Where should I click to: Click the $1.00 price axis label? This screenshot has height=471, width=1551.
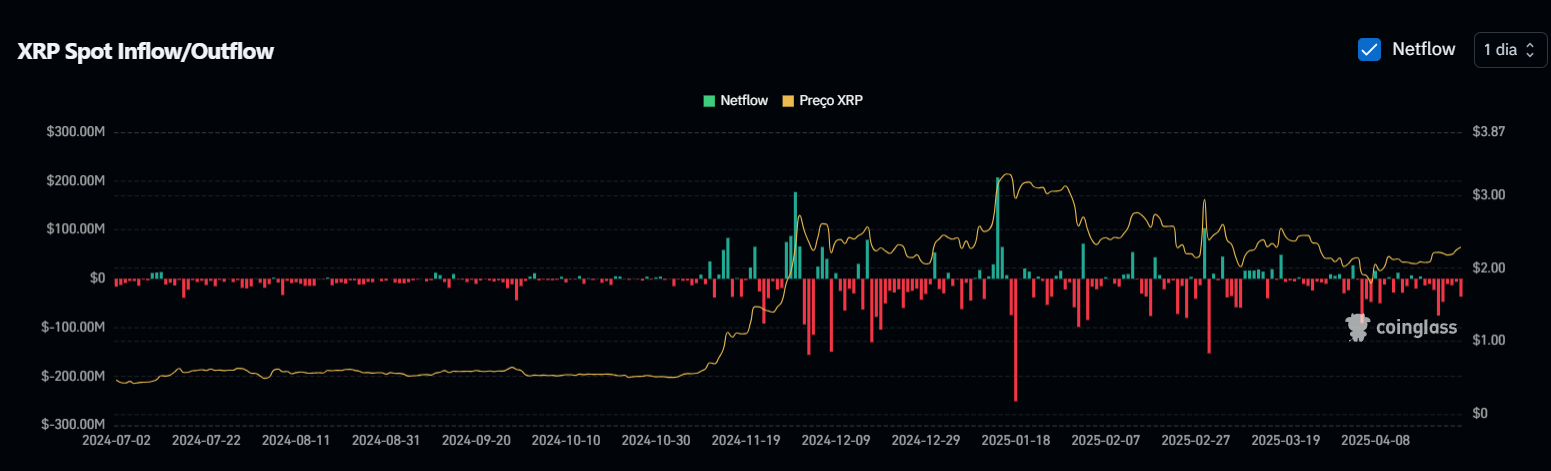[x=1489, y=340]
